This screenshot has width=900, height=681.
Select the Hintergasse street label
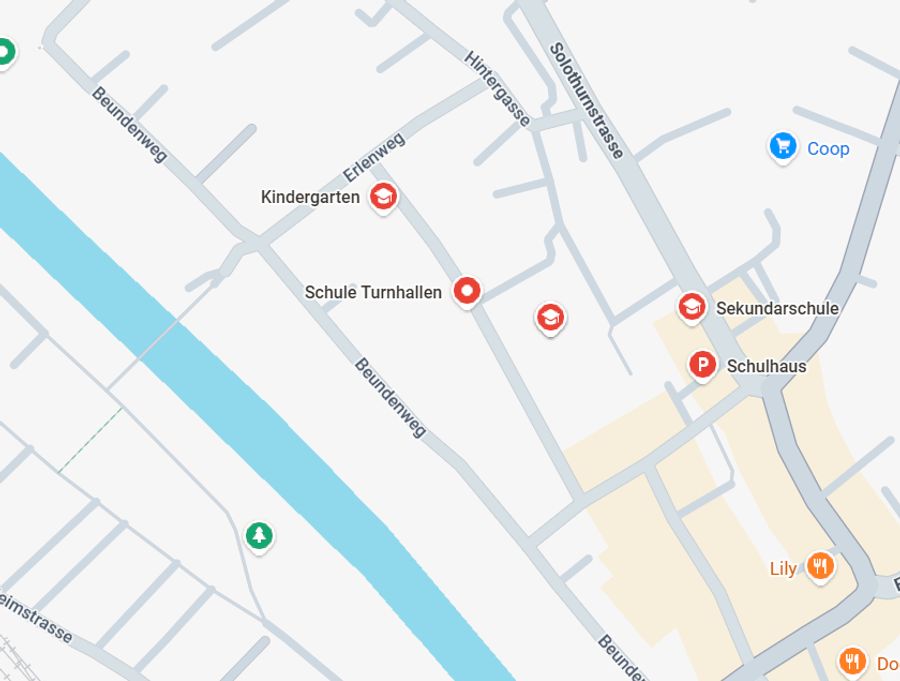(497, 89)
